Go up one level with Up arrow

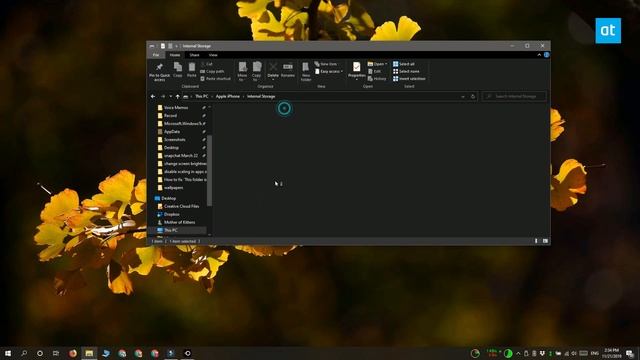[178, 96]
